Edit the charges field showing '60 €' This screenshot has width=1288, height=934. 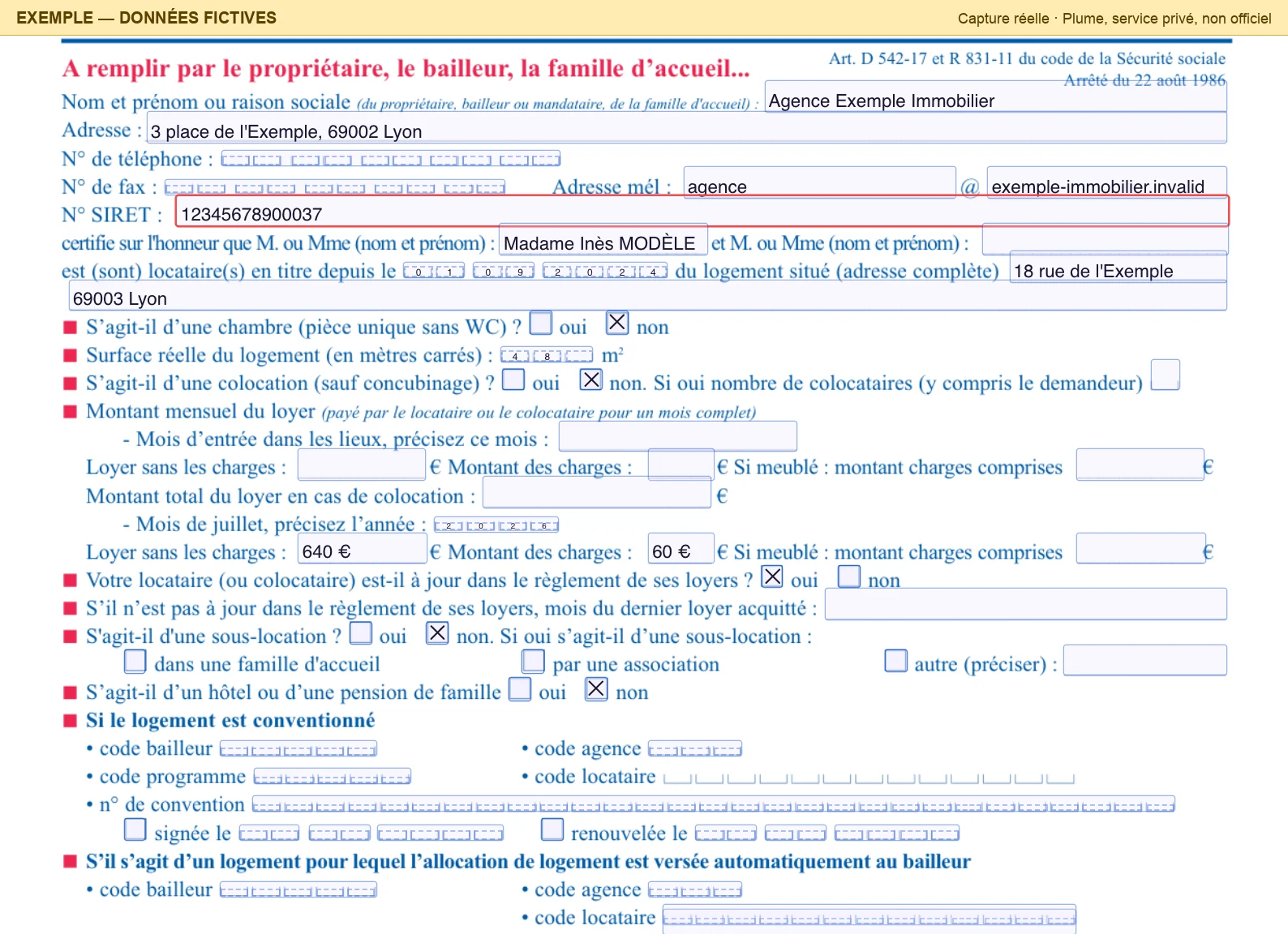click(681, 549)
